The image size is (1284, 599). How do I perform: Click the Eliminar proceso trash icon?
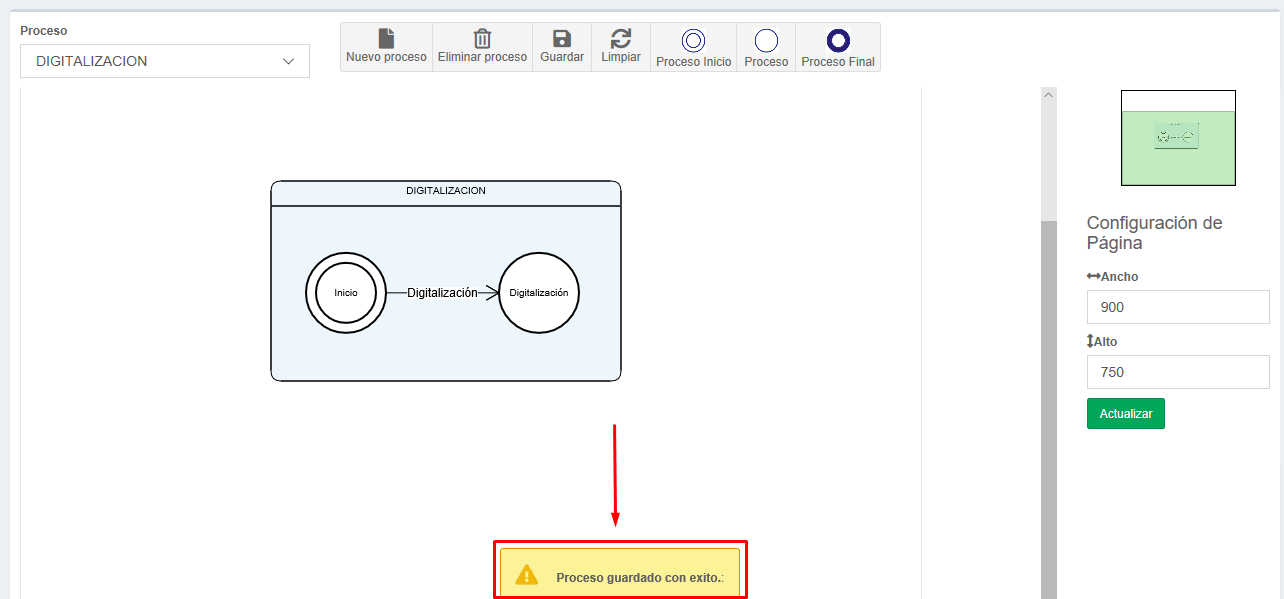482,39
